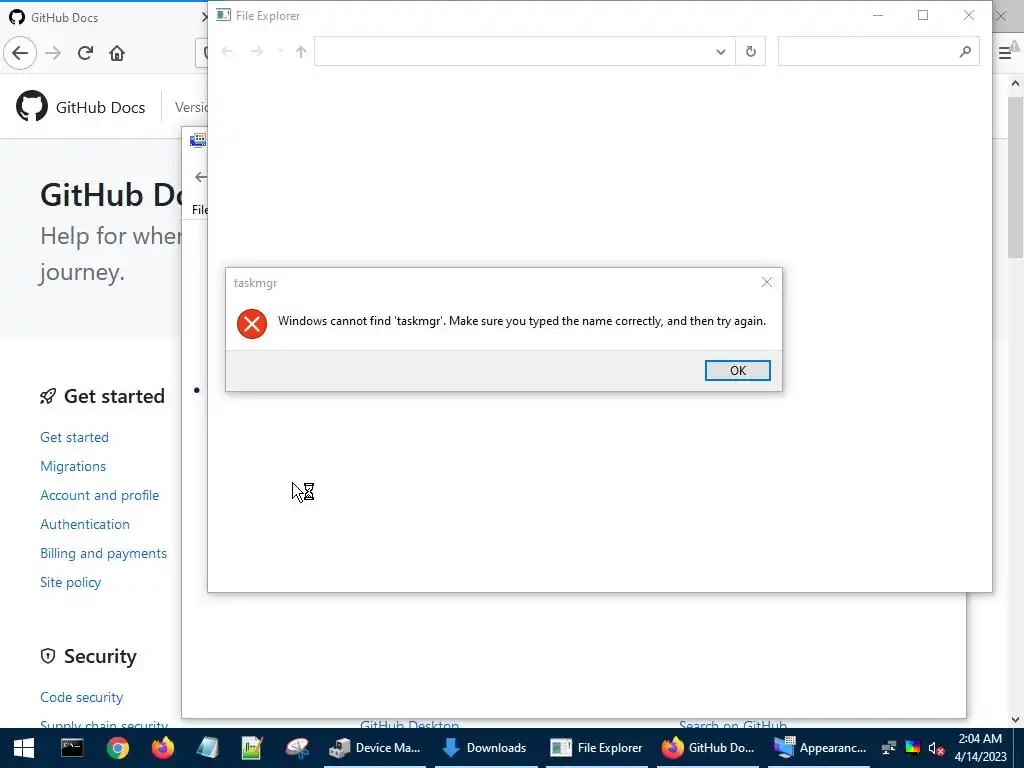Image resolution: width=1024 pixels, height=768 pixels.
Task: Minimize the File Explorer window
Action: [878, 15]
